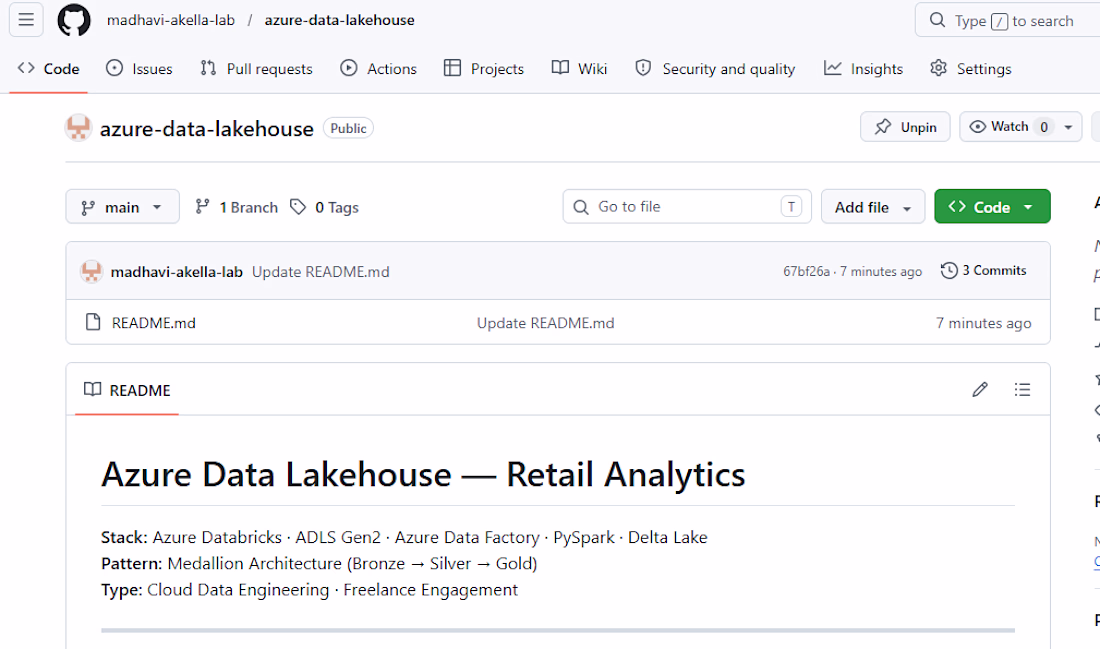View the 0 Tags link

tap(325, 207)
